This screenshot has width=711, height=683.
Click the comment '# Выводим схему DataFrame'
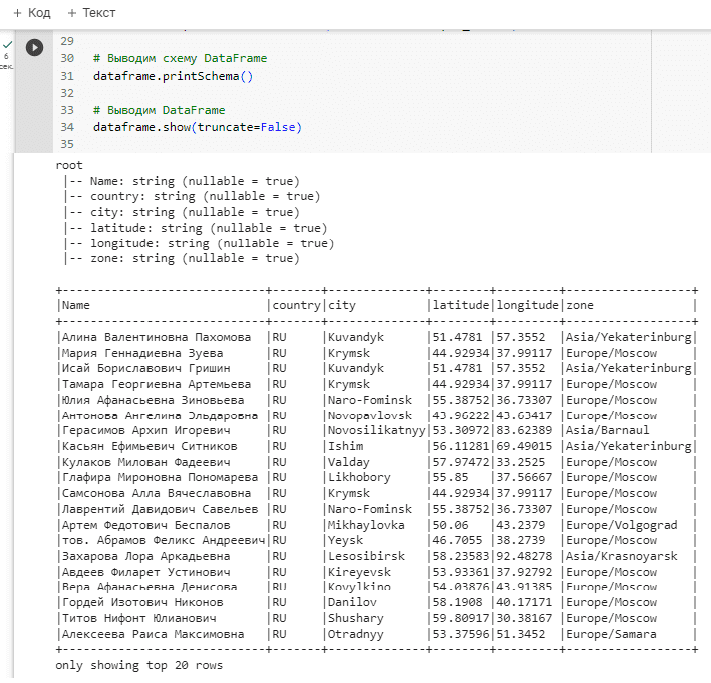pyautogui.click(x=180, y=59)
